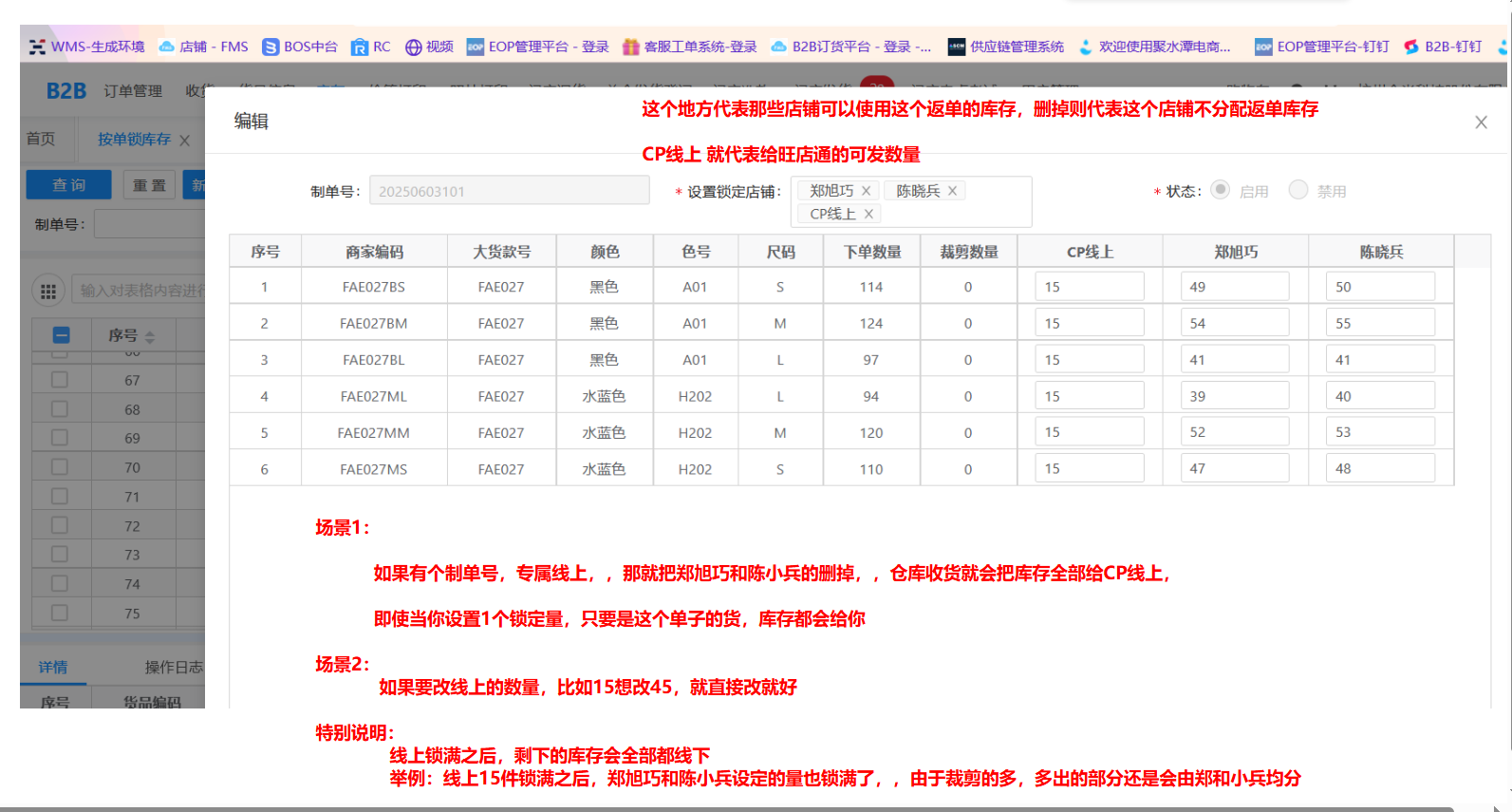1512x812 pixels.
Task: Close the 编辑 dialog
Action: click(1481, 123)
